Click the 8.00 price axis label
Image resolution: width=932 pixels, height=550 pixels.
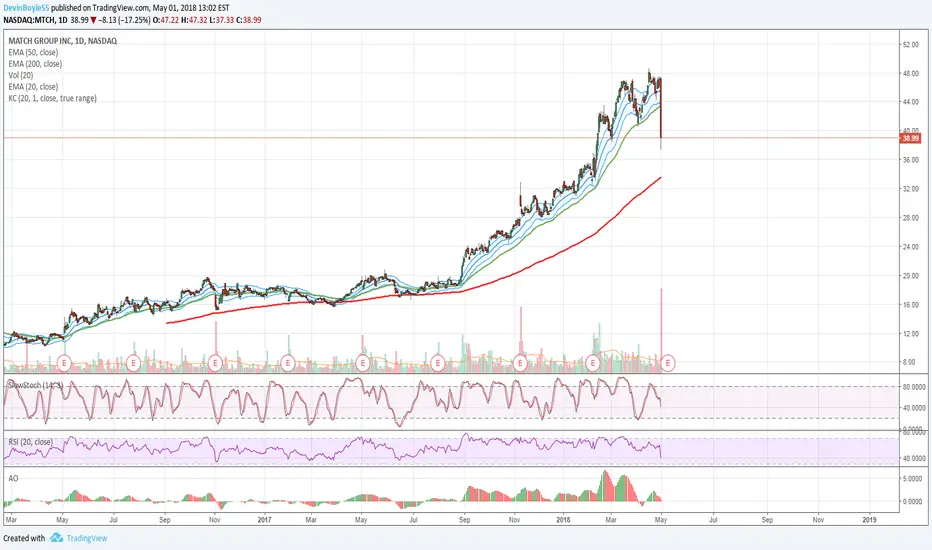[911, 362]
